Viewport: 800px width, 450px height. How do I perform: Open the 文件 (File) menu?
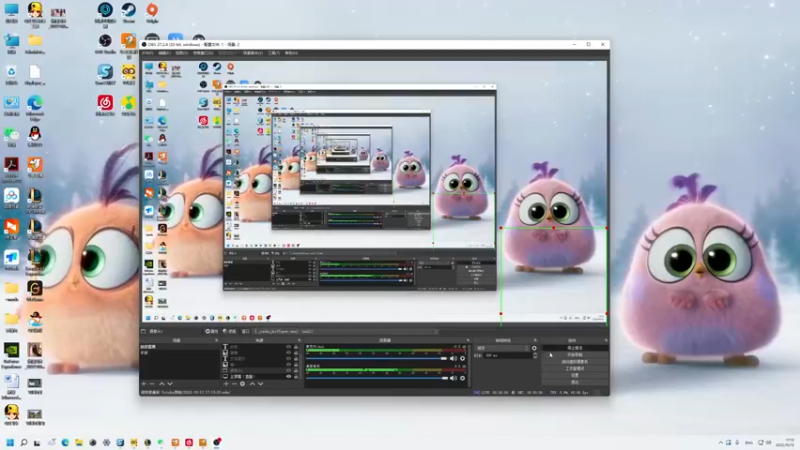coord(147,53)
